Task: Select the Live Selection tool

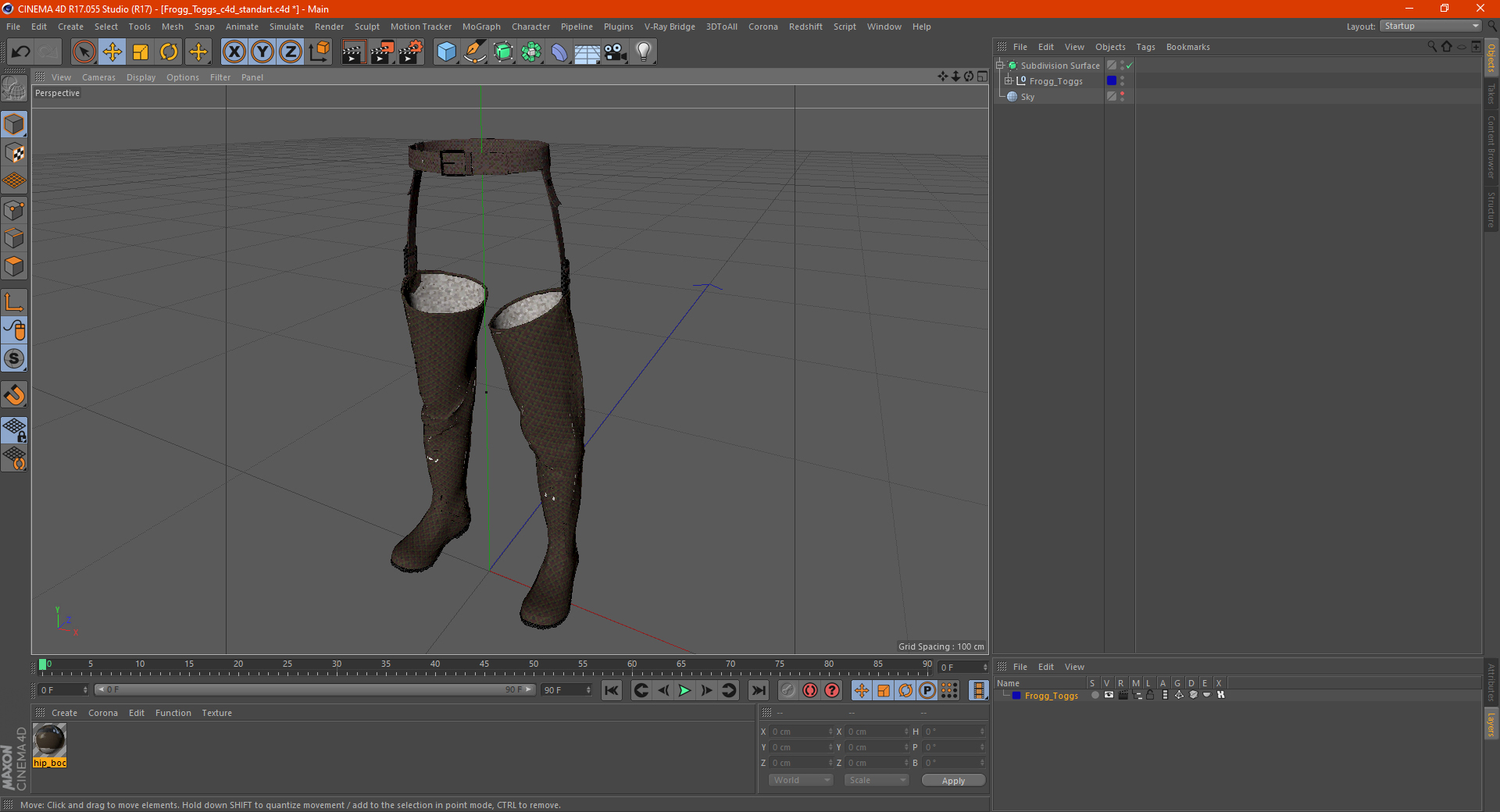Action: pos(84,52)
